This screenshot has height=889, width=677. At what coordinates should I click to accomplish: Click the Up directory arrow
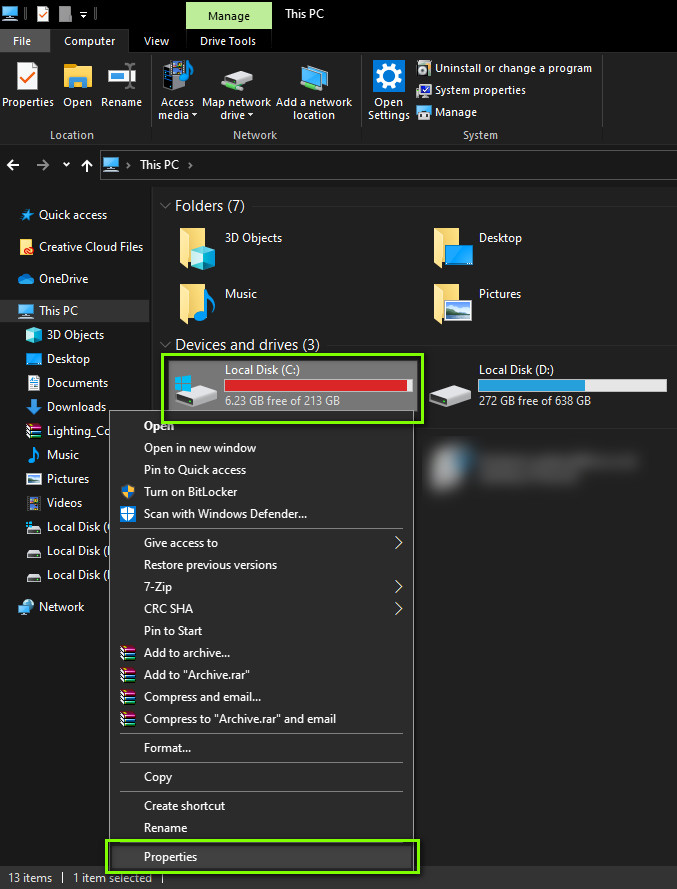click(x=87, y=165)
